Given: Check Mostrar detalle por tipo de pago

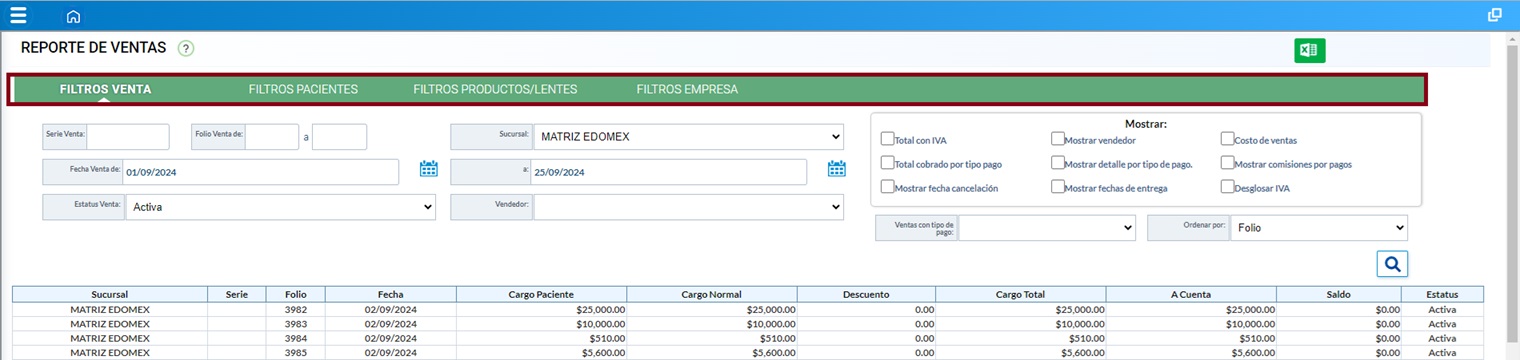Looking at the screenshot, I should click(1057, 162).
